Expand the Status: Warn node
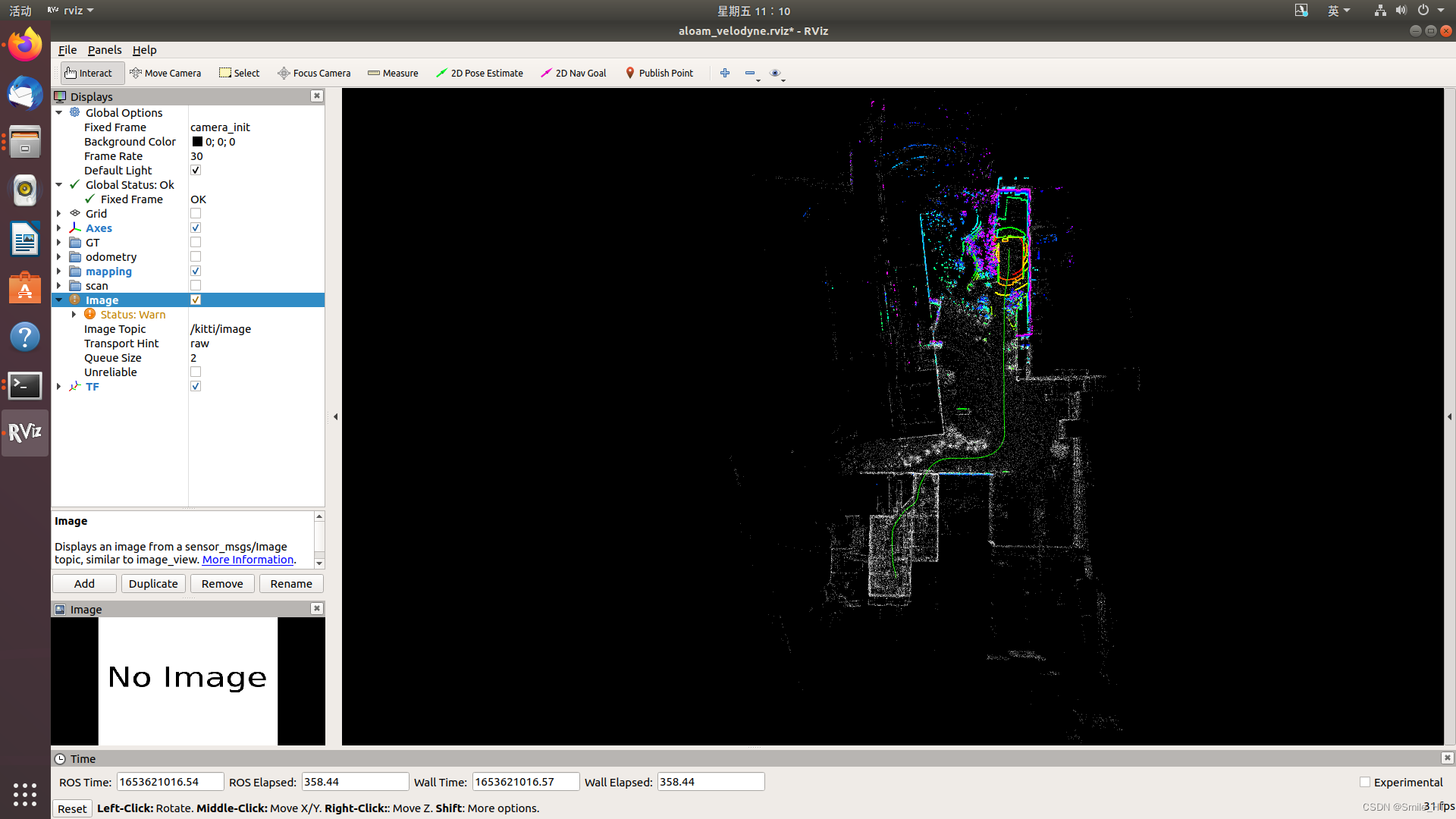This screenshot has width=1456, height=819. point(74,315)
